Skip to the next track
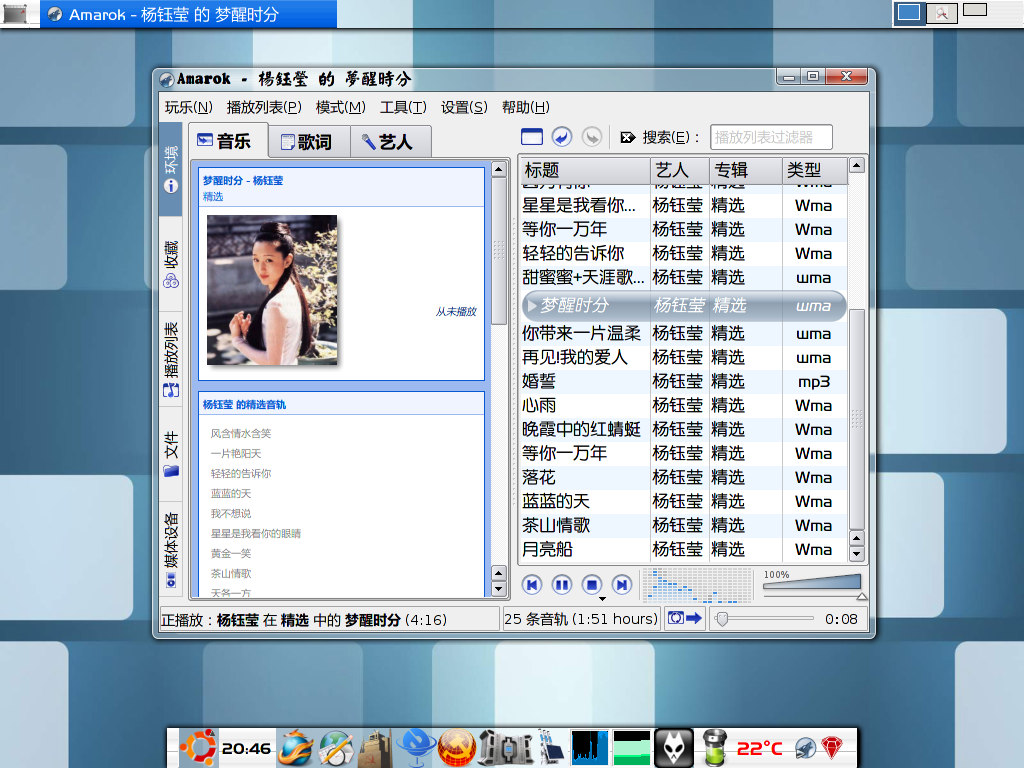The height and width of the screenshot is (768, 1024). coord(622,584)
